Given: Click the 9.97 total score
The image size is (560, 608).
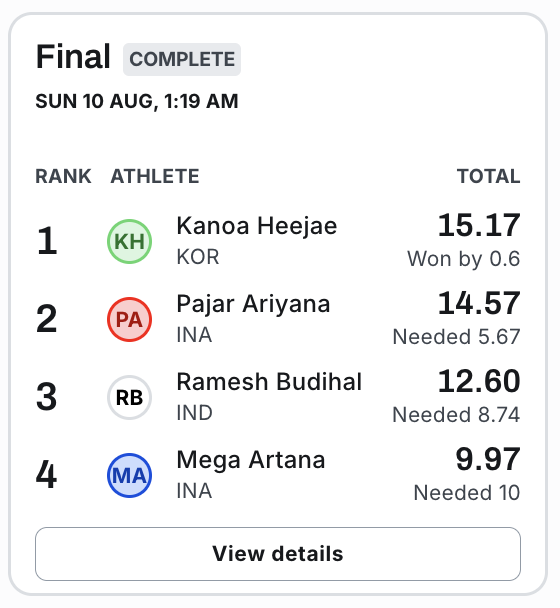Looking at the screenshot, I should pyautogui.click(x=488, y=459).
